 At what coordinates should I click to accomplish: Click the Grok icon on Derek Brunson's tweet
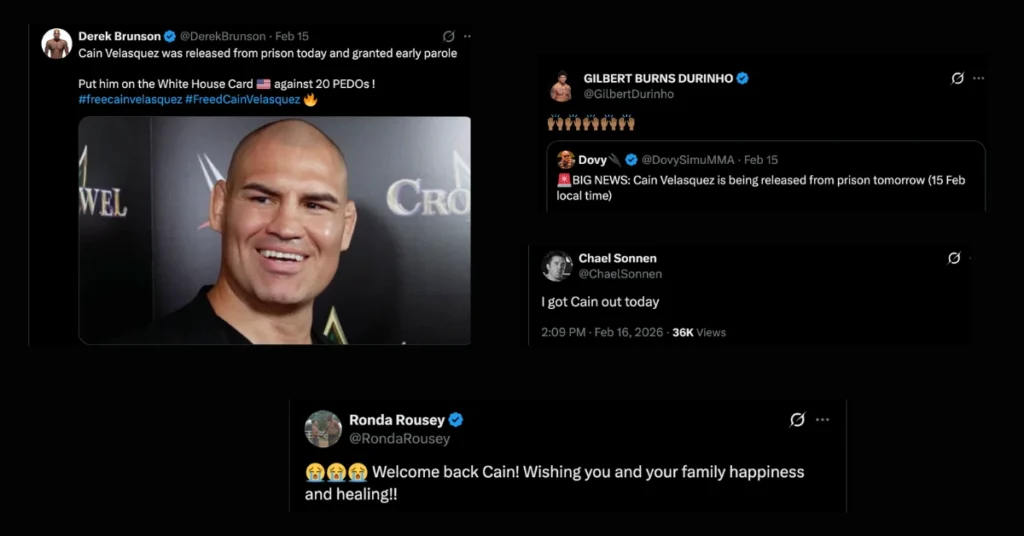[449, 36]
